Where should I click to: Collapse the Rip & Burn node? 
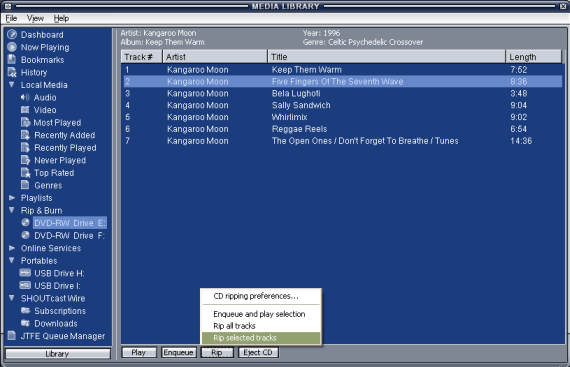pos(12,210)
